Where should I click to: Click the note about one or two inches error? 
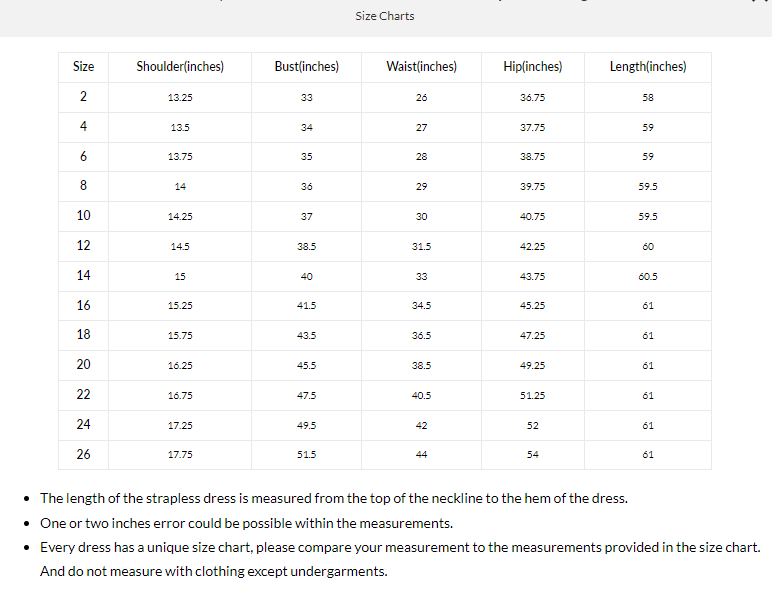pos(246,523)
